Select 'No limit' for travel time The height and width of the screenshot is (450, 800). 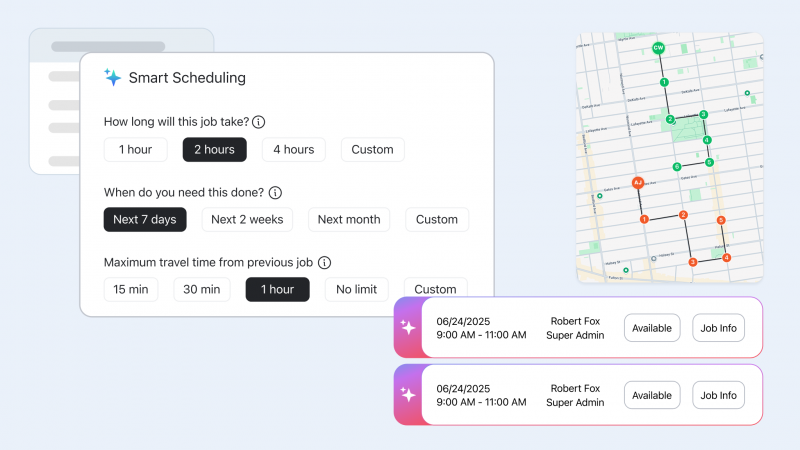pos(357,289)
